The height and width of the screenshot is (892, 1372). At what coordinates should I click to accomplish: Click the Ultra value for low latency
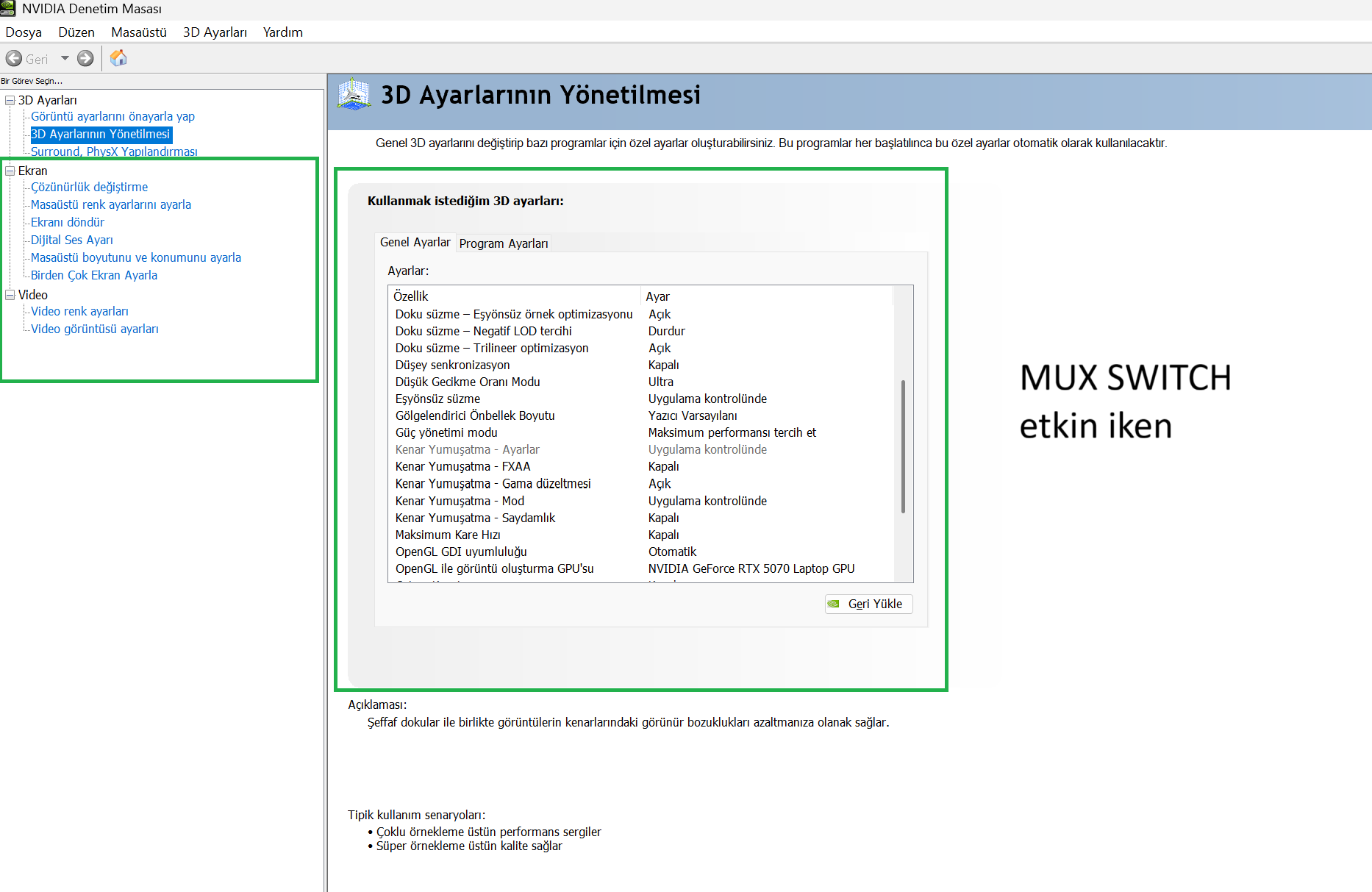[x=661, y=382]
